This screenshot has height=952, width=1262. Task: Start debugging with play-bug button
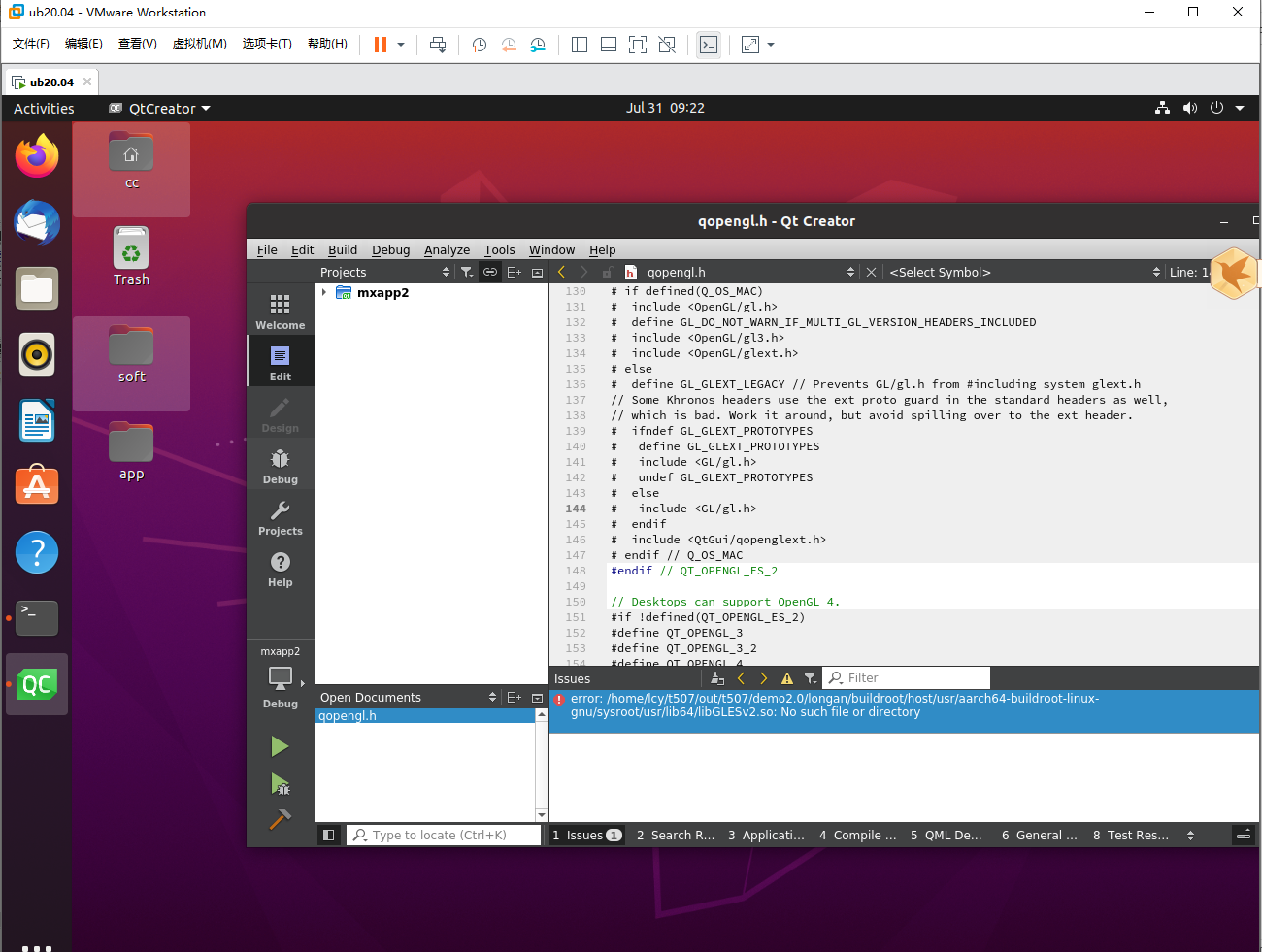tap(280, 783)
